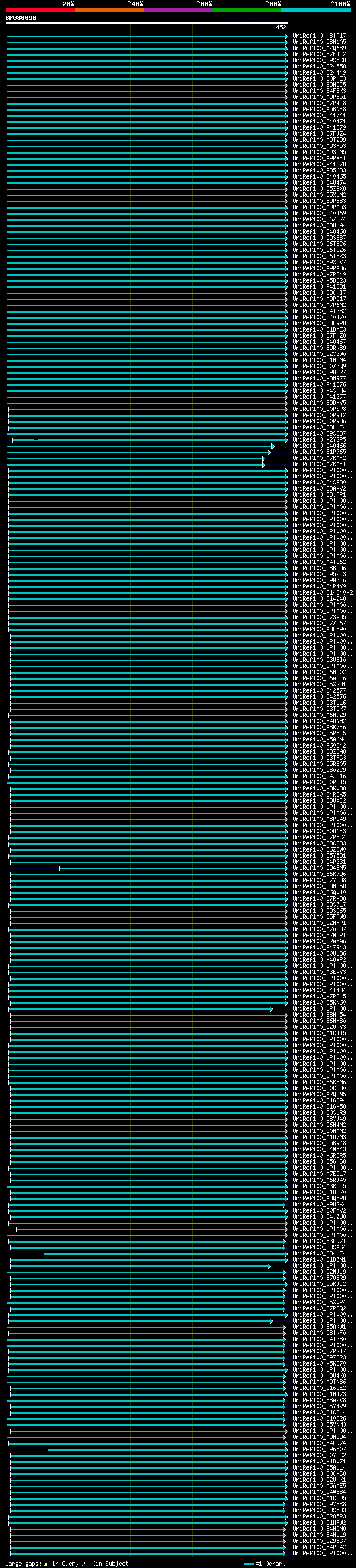Select the UniRef100_A9TZ99 label
Viewport: 356px width, 1568px height.
click(319, 140)
